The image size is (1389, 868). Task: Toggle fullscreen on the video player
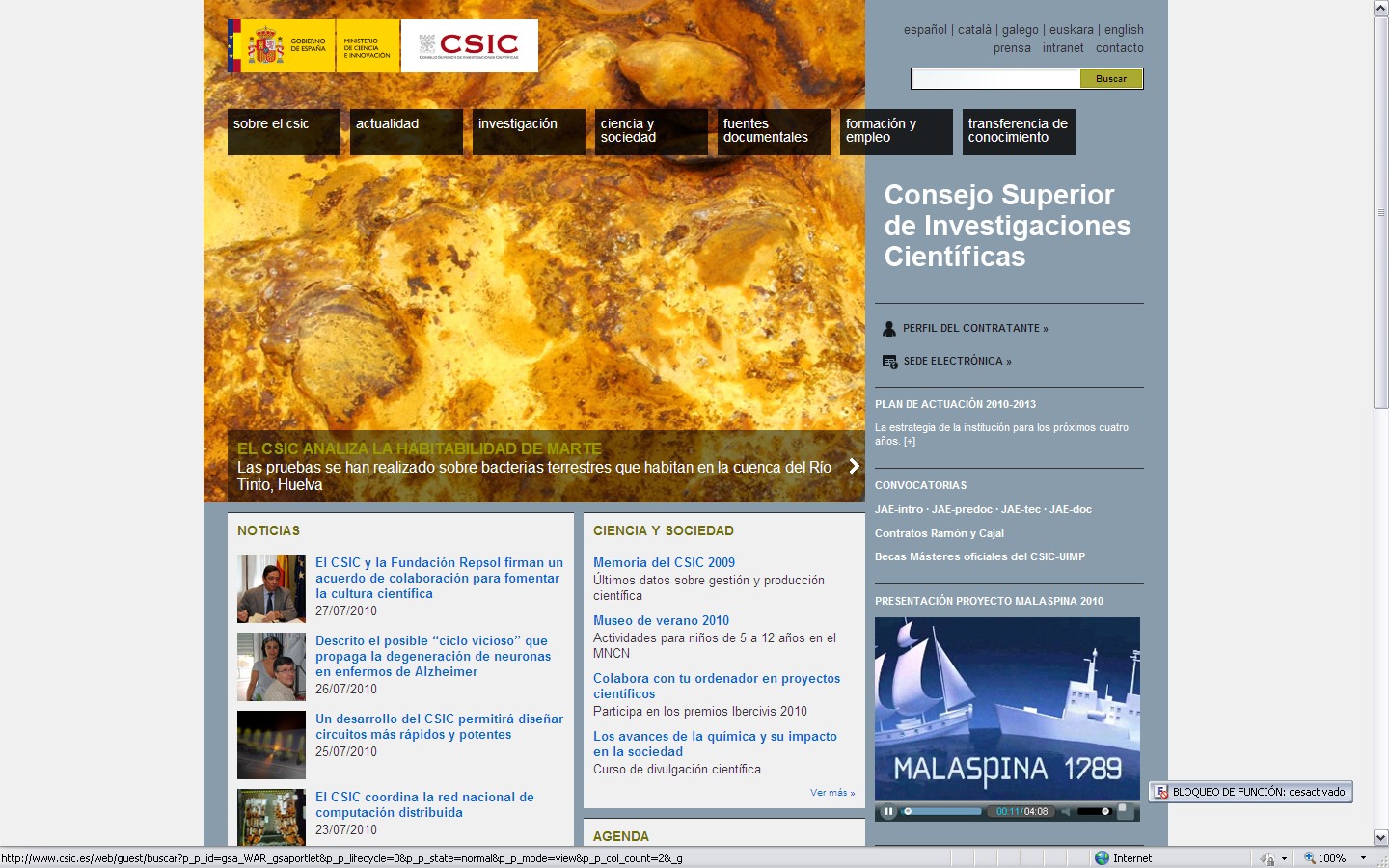coord(1124,811)
